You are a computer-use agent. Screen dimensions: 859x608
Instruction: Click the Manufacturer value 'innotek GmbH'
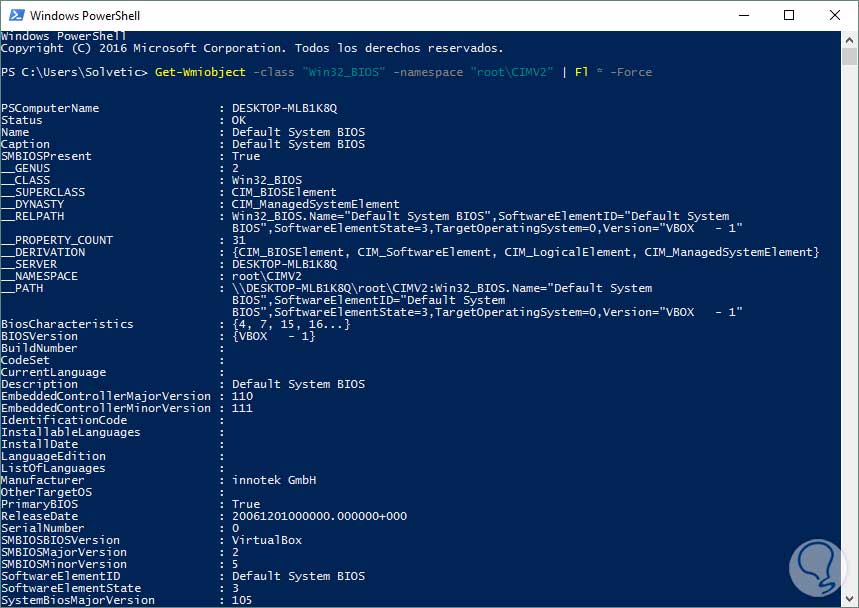click(274, 480)
